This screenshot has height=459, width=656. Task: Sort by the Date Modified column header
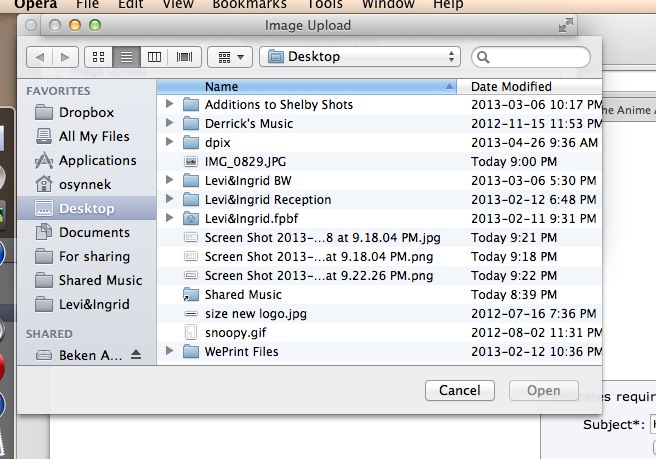point(529,87)
